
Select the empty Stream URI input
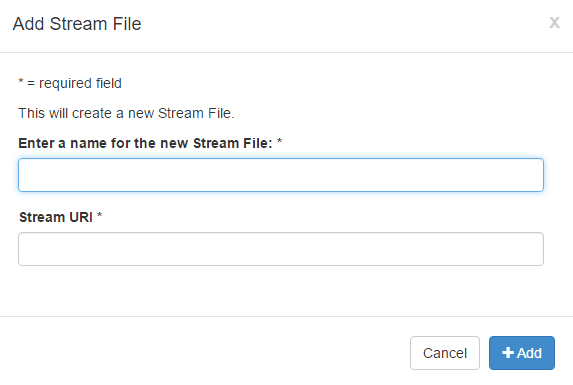[x=281, y=249]
